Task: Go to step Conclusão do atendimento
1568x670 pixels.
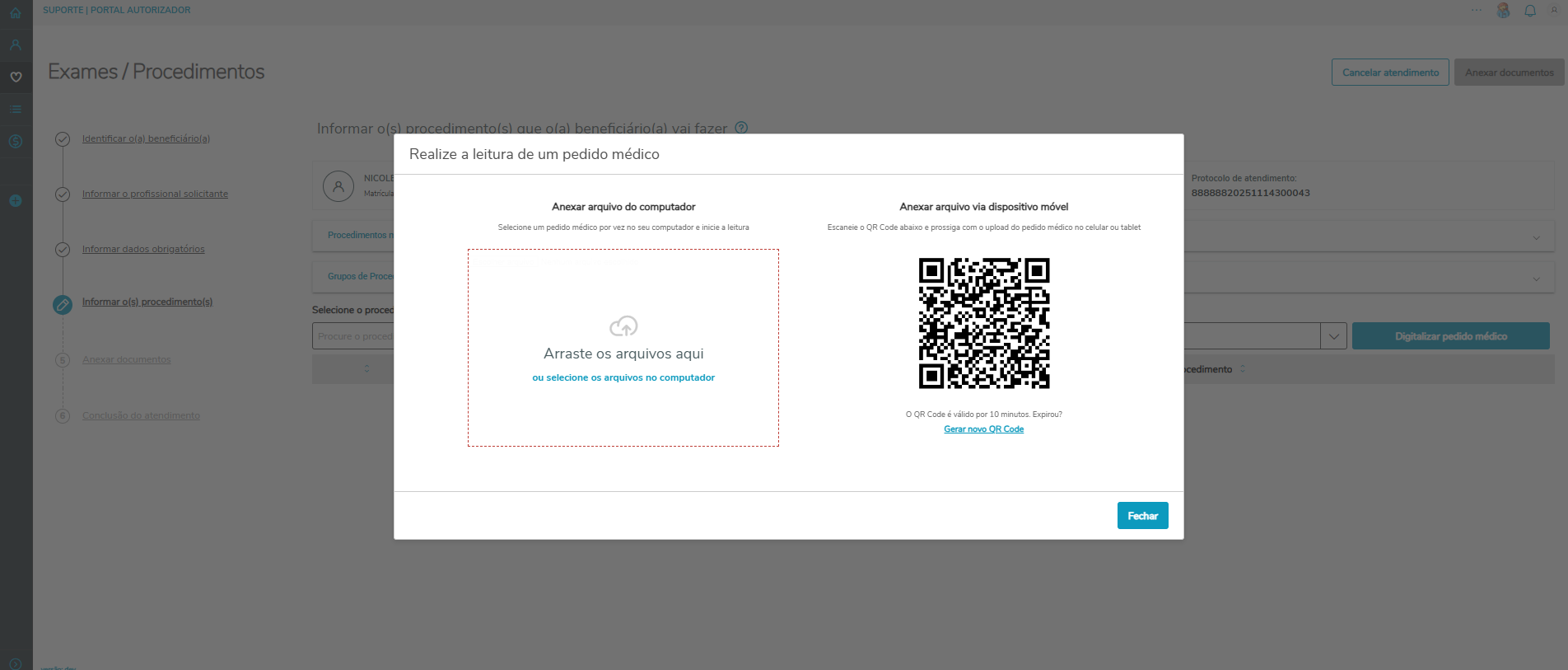Action: [x=141, y=415]
